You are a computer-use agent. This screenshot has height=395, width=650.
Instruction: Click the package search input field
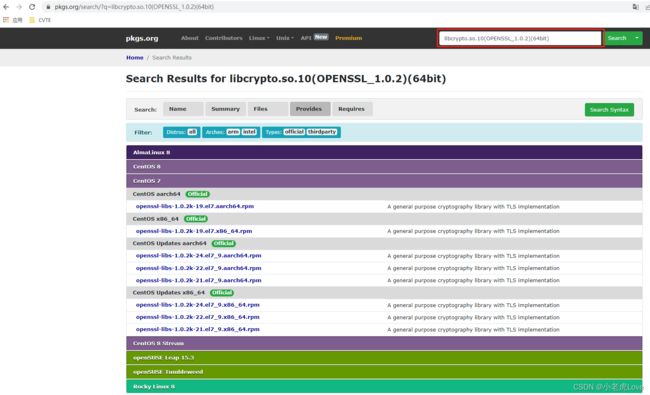click(x=520, y=38)
